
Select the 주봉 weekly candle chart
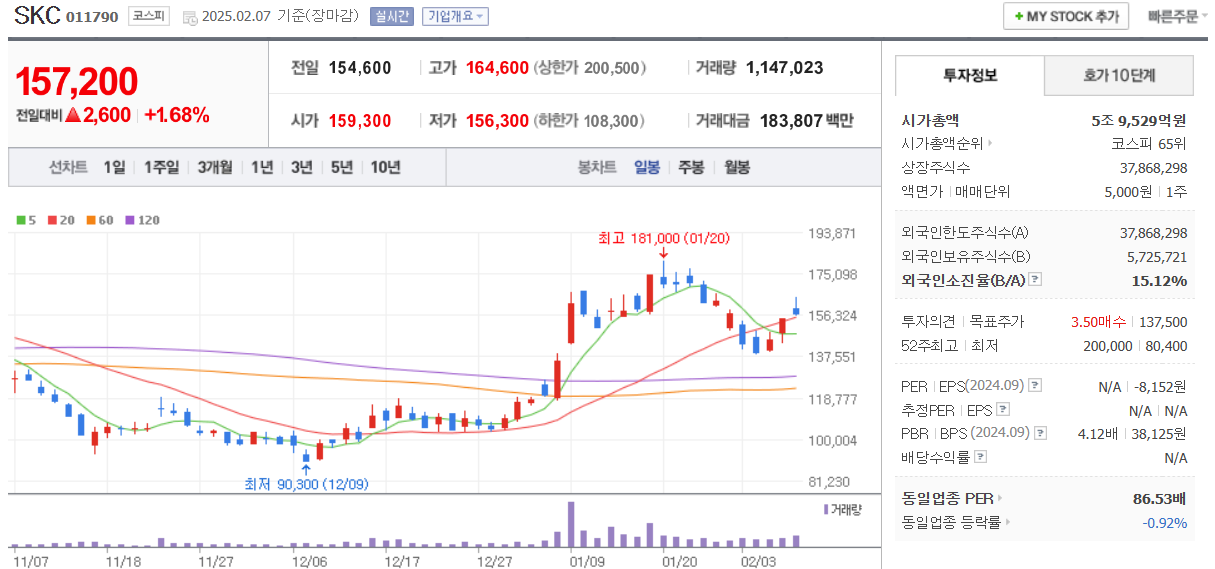tap(691, 167)
